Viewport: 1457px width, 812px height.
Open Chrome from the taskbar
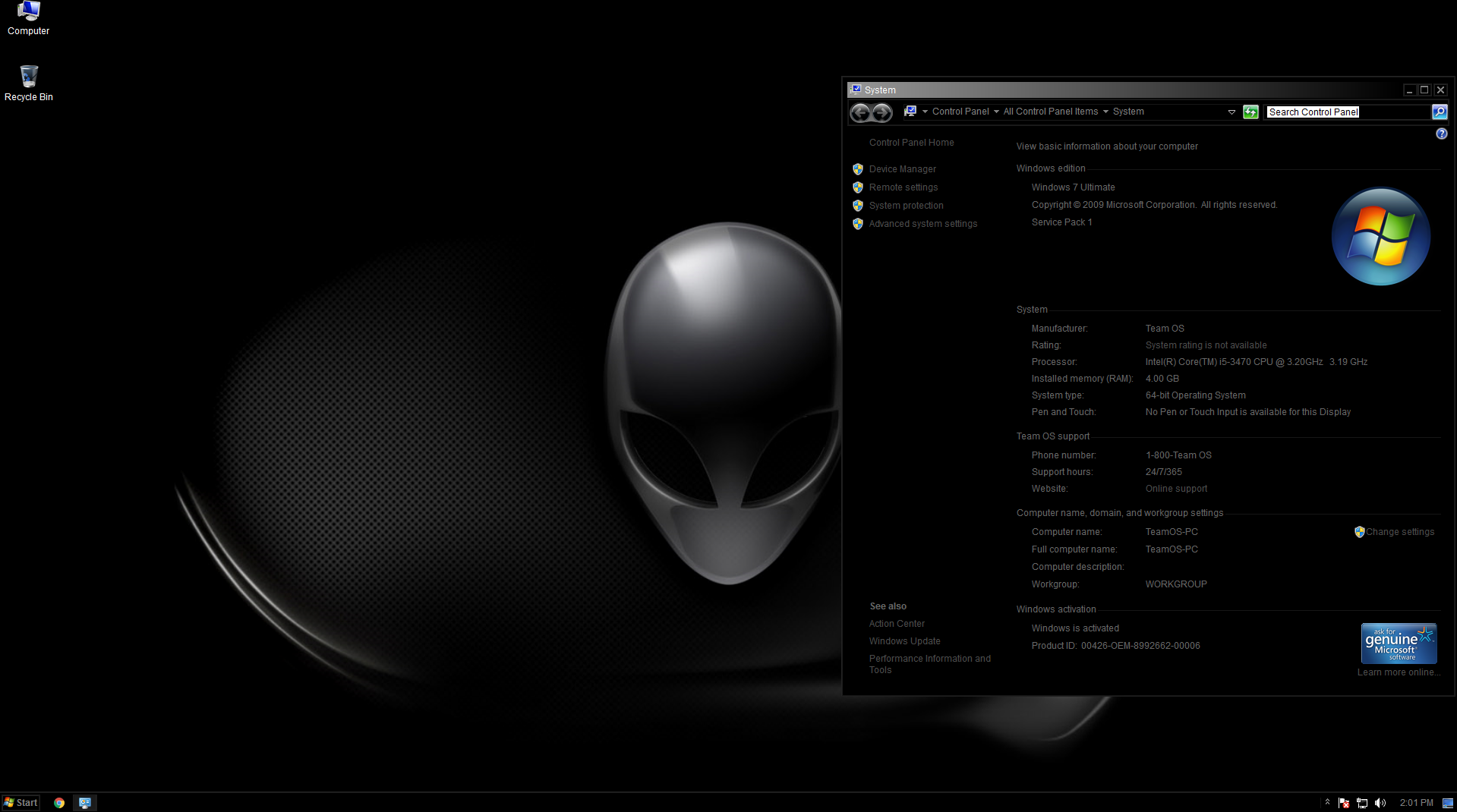[x=59, y=803]
